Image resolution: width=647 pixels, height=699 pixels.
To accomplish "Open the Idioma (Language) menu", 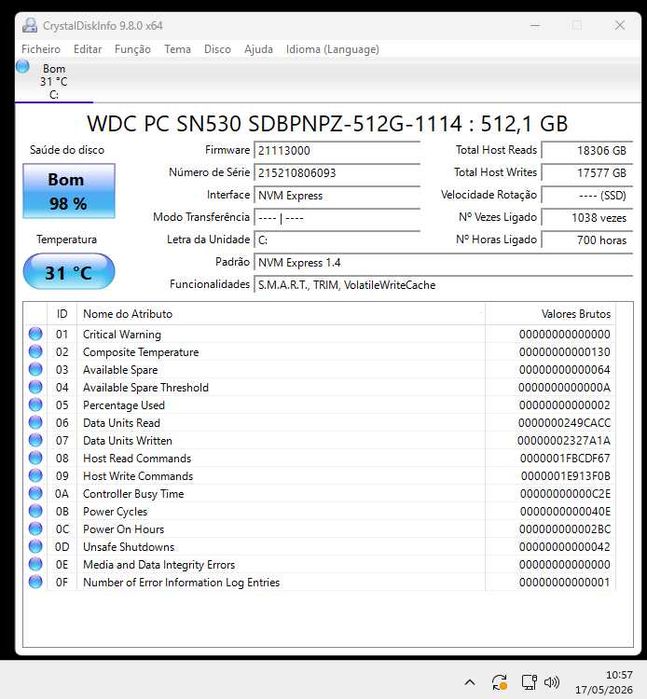I will 332,49.
